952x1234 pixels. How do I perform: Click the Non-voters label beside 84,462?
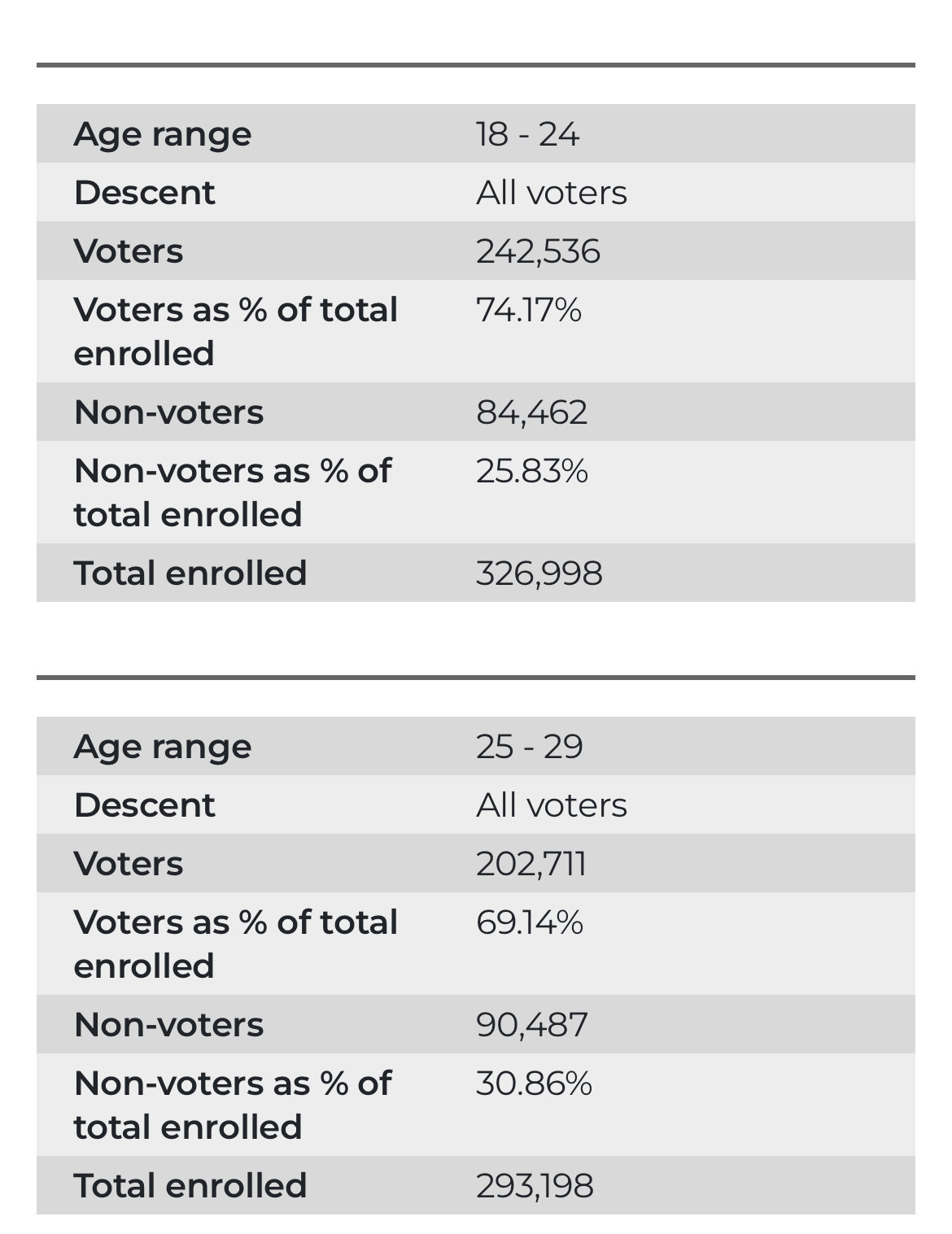(168, 412)
